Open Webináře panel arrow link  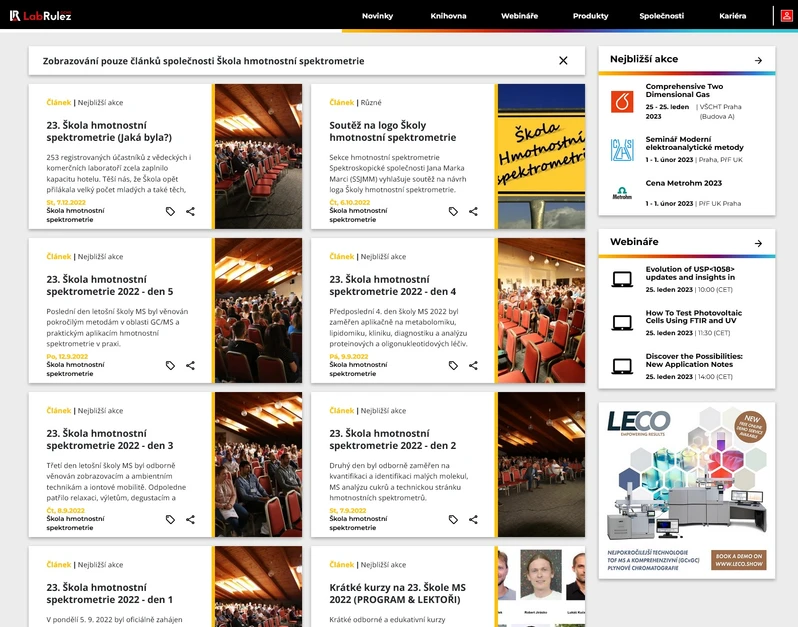[758, 242]
